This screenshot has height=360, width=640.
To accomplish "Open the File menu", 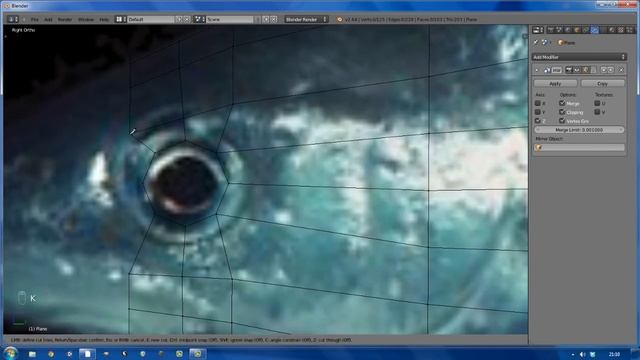I will (x=35, y=19).
